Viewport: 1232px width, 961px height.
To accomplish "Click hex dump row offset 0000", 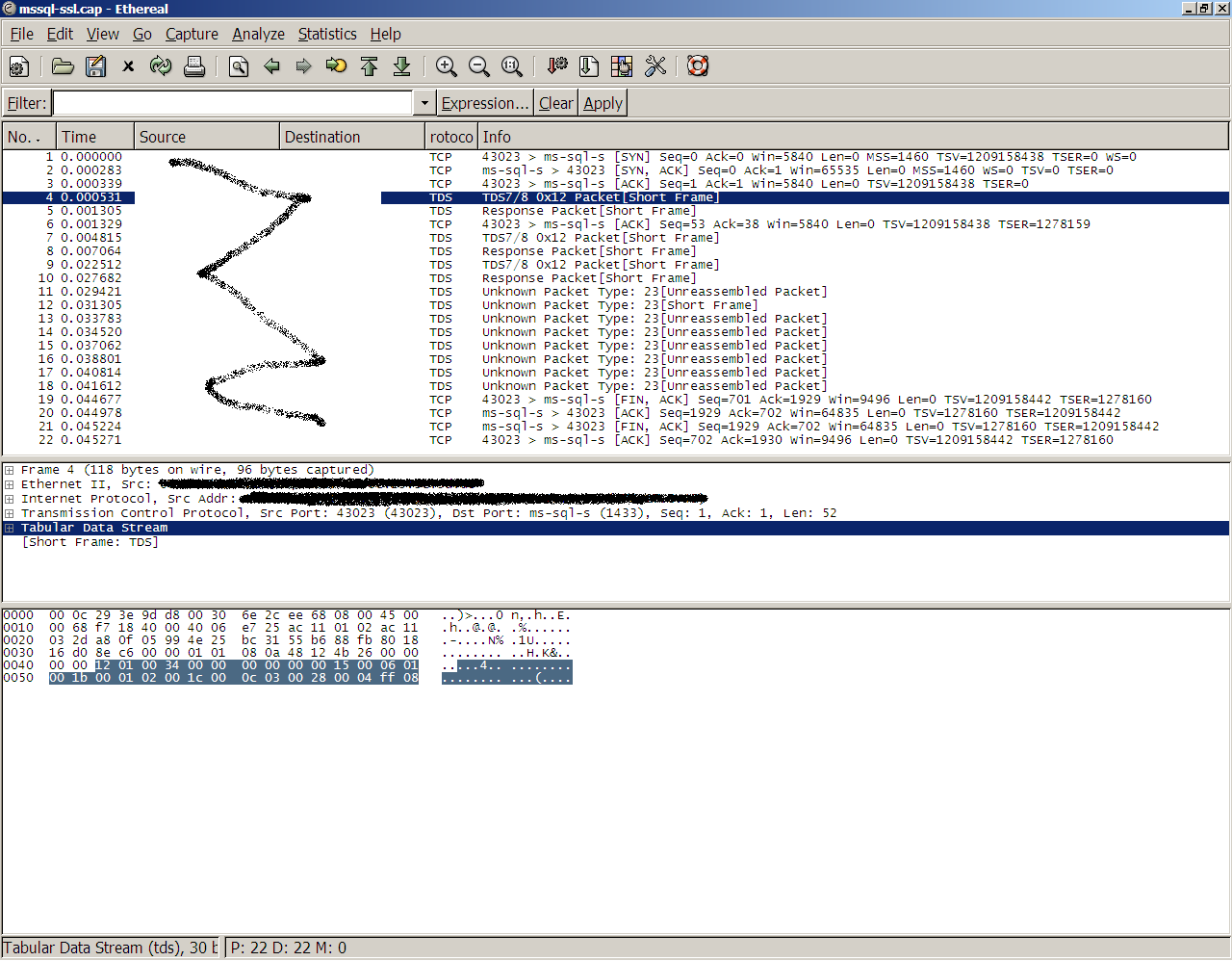I will [18, 615].
